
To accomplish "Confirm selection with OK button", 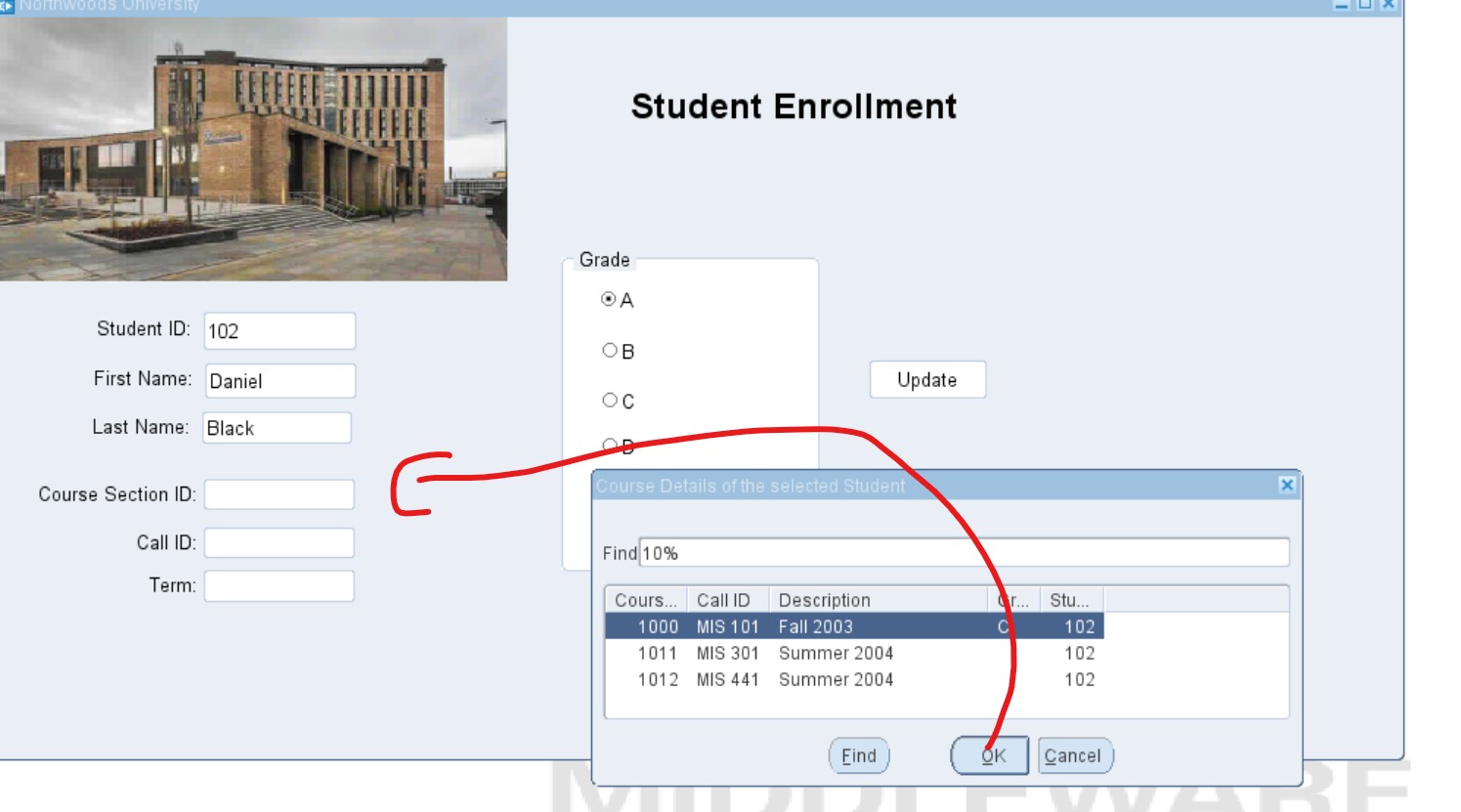I will [990, 755].
